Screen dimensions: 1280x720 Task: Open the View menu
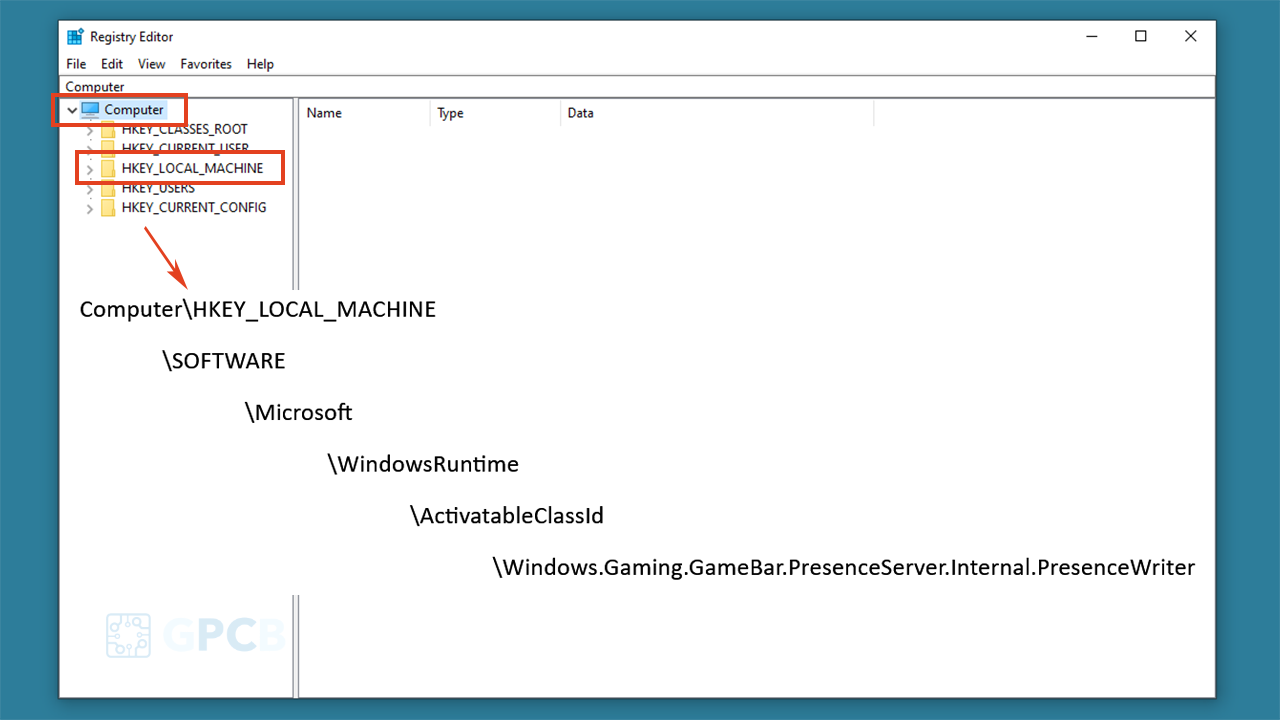pyautogui.click(x=152, y=64)
